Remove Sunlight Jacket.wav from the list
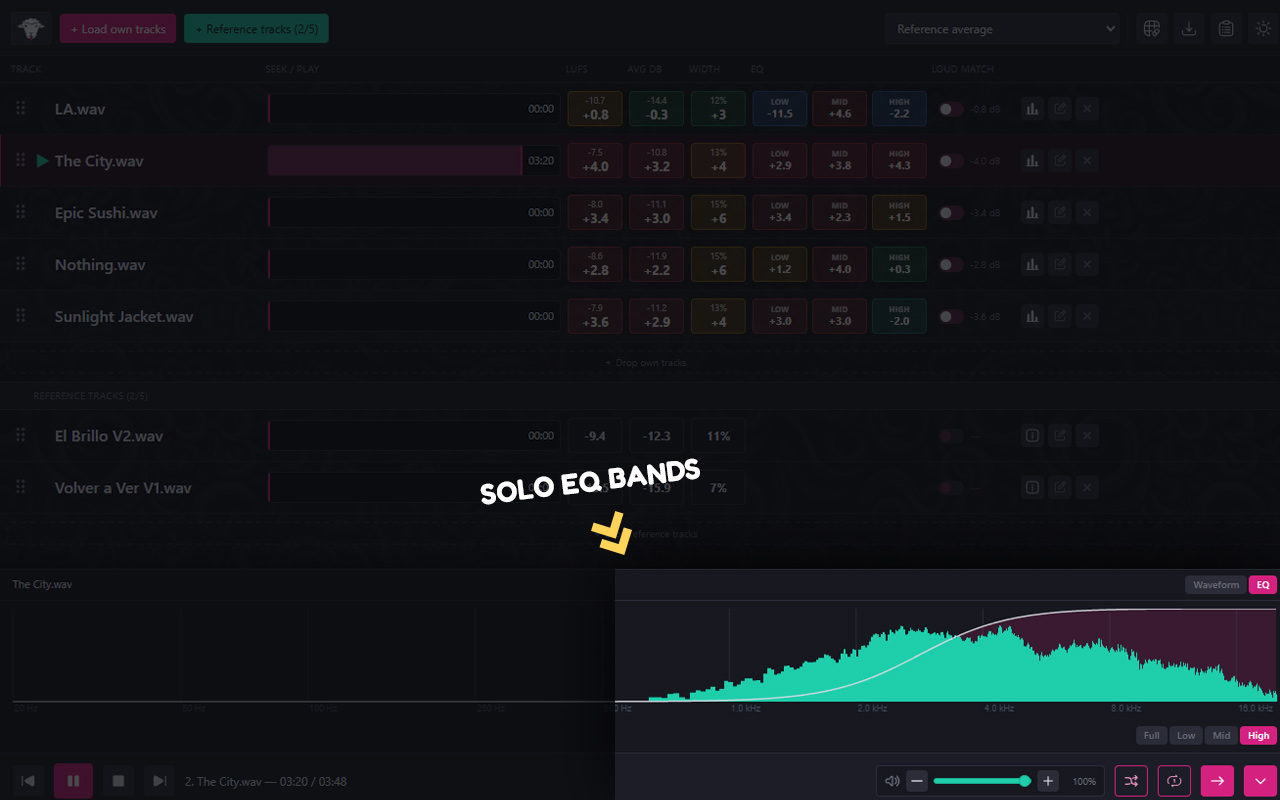This screenshot has width=1280, height=800. pyautogui.click(x=1088, y=317)
